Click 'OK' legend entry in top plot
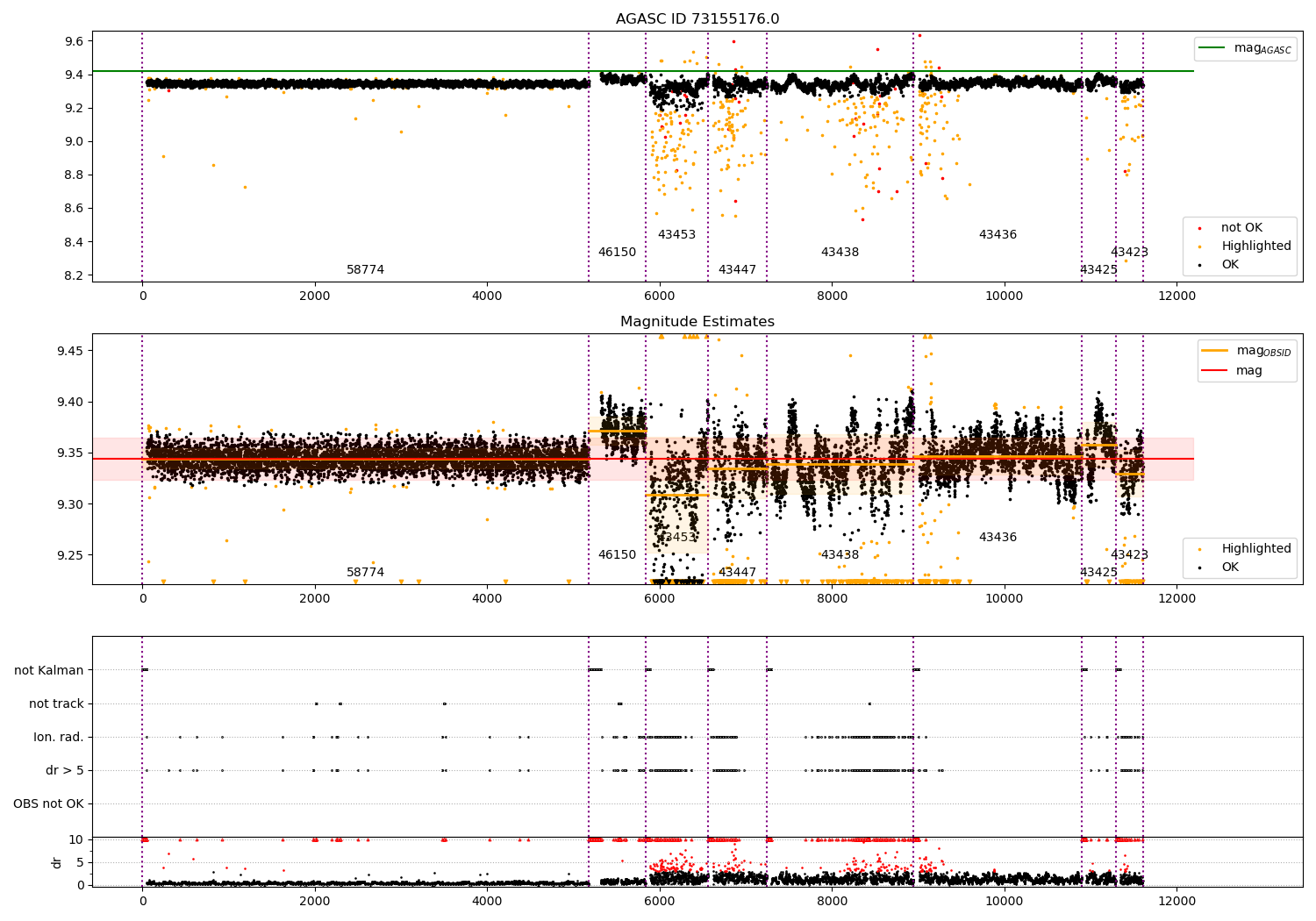Screen dimensions: 1316x921 1230,265
